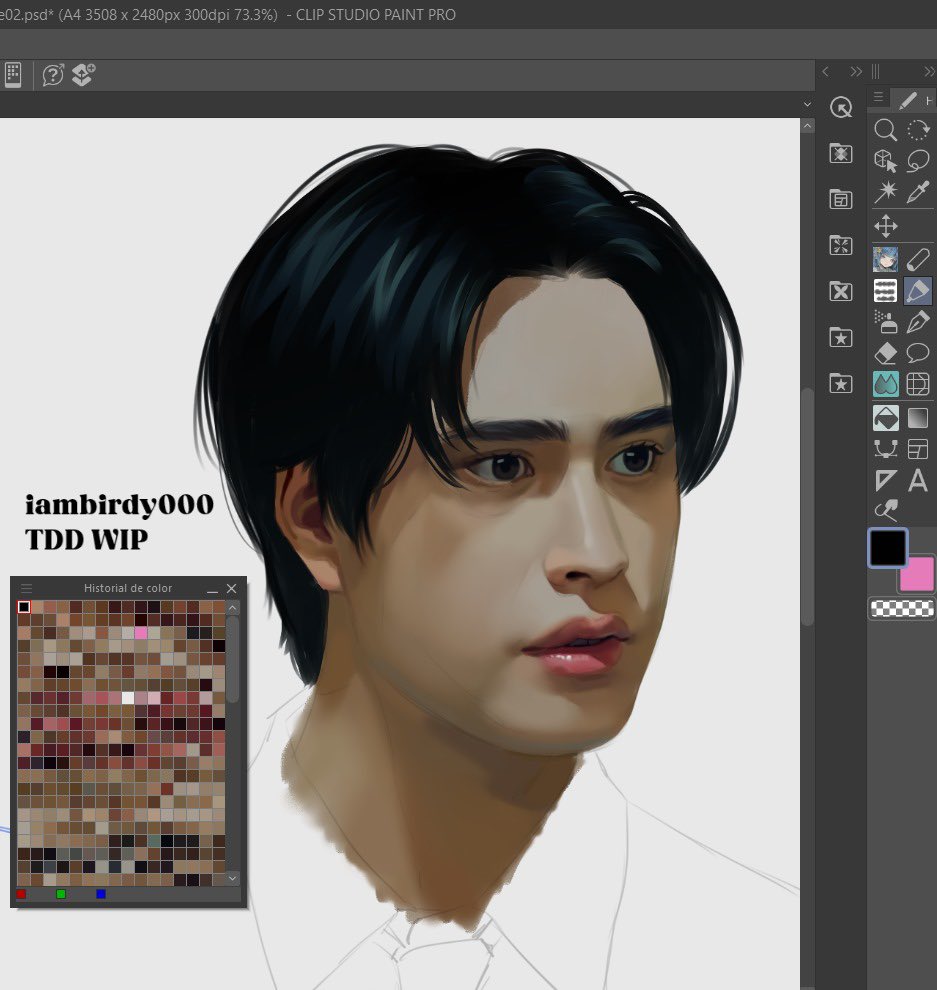Select the Text A tool
This screenshot has height=990, width=937.
click(x=918, y=480)
